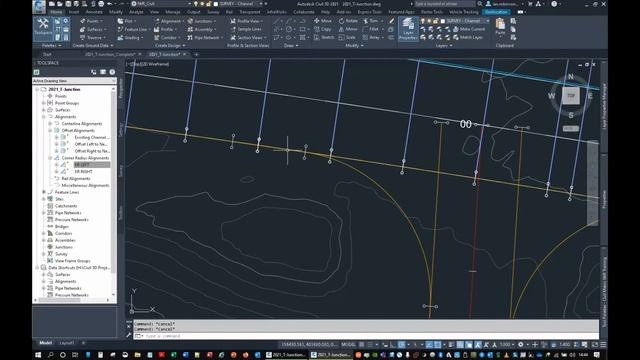Select the Move tool
Screen dimensions: 640x360
[323, 21]
